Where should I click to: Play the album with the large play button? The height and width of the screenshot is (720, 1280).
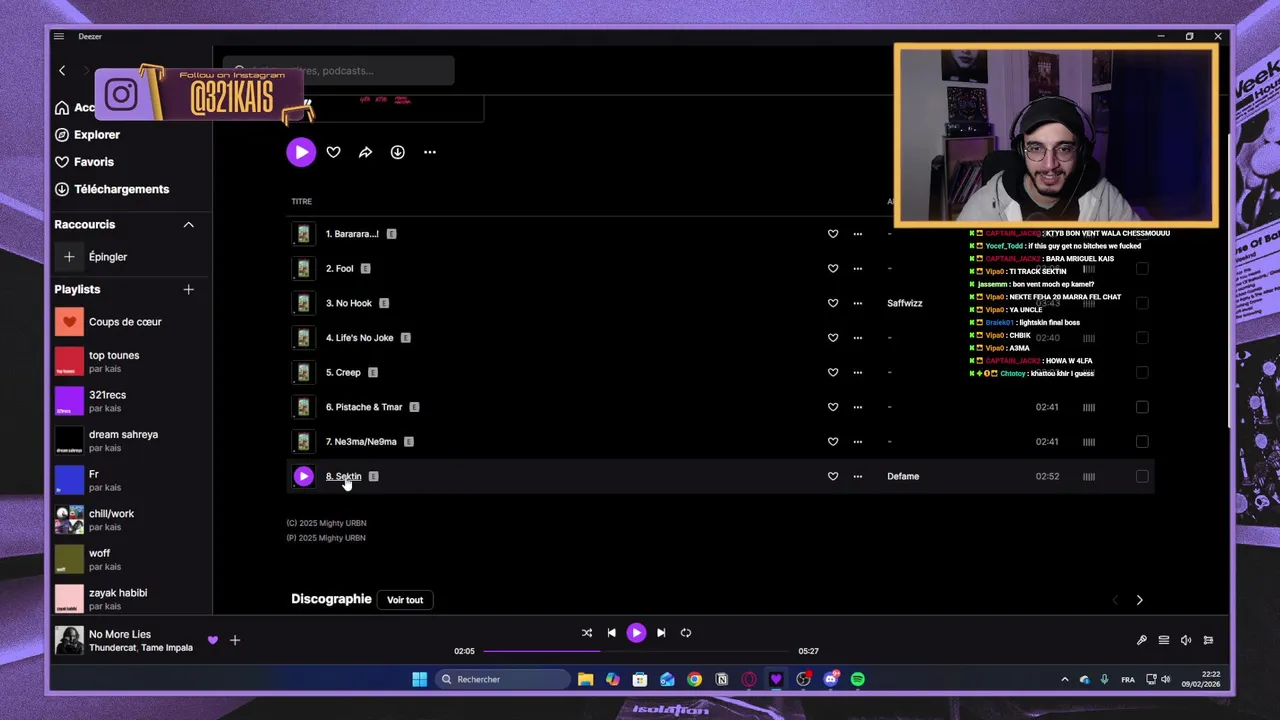point(301,152)
